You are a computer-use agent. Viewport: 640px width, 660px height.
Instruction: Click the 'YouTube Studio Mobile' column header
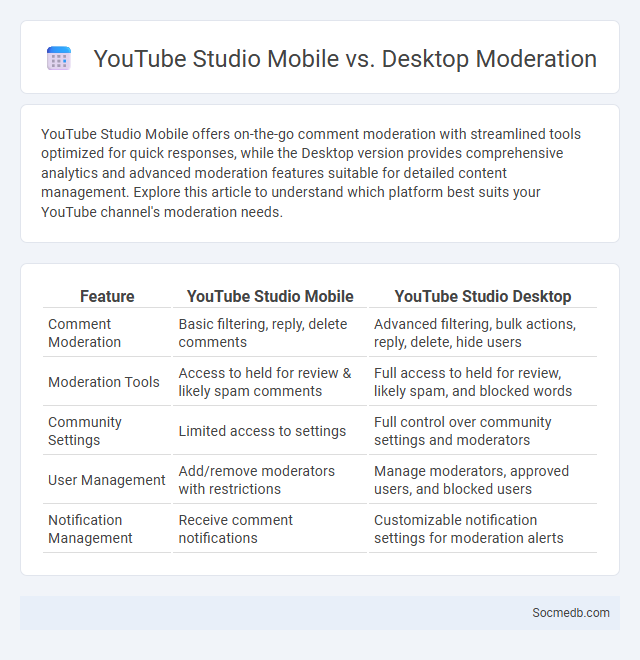coord(270,296)
